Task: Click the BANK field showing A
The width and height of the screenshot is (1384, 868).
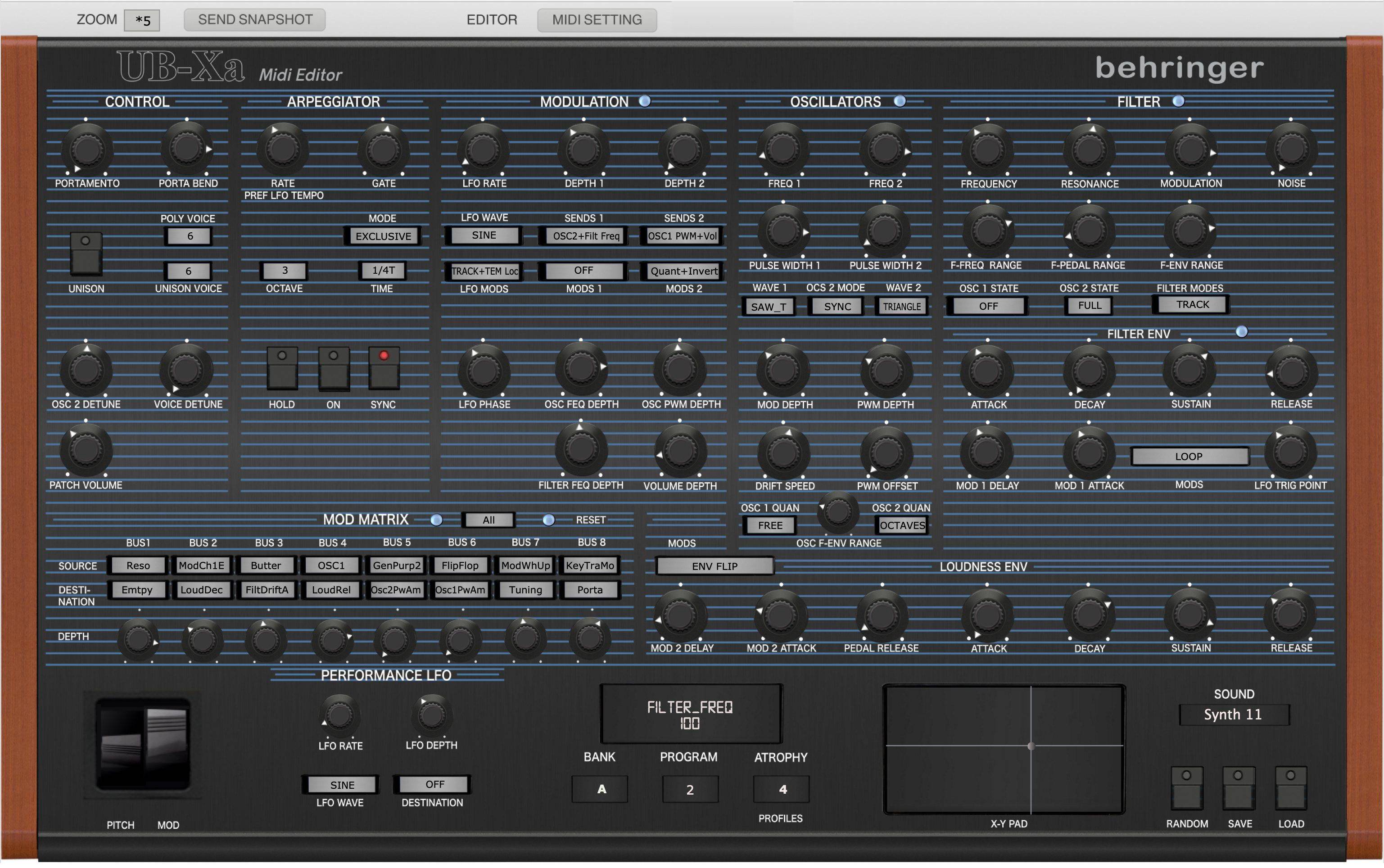Action: (600, 789)
